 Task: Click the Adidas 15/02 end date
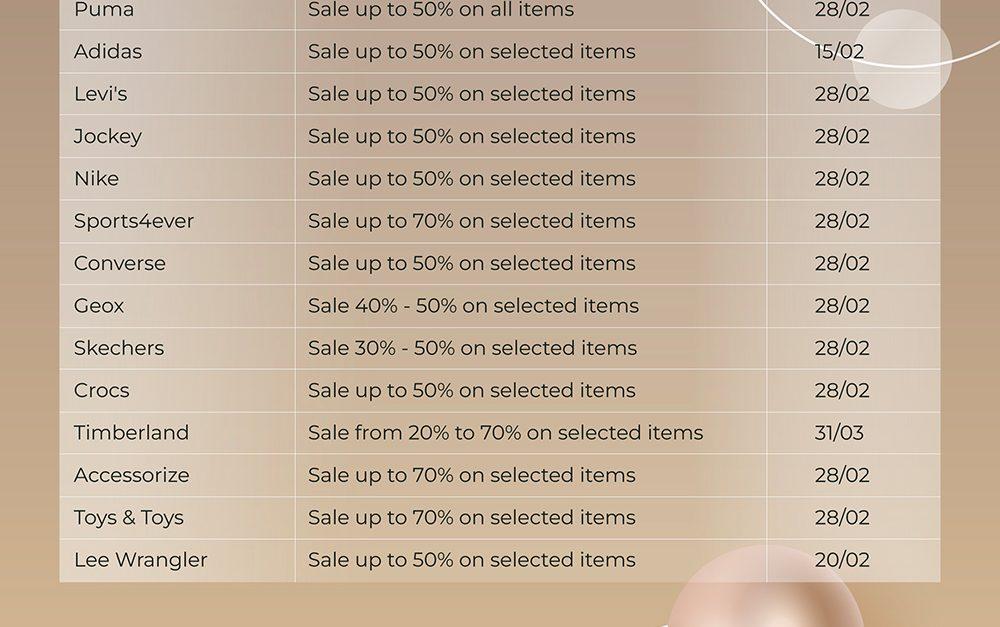point(839,51)
